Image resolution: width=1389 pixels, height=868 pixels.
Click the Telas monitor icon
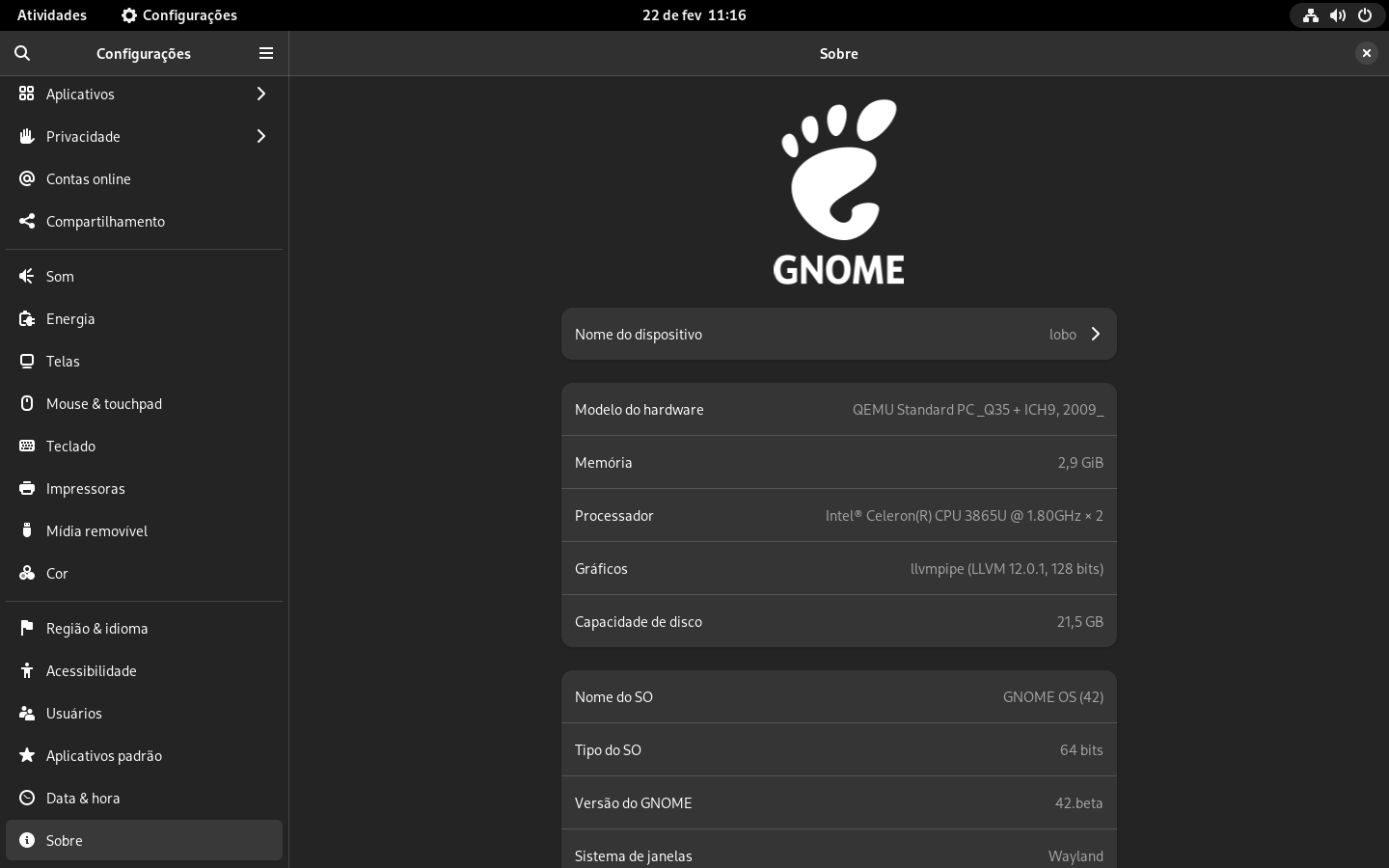point(27,361)
